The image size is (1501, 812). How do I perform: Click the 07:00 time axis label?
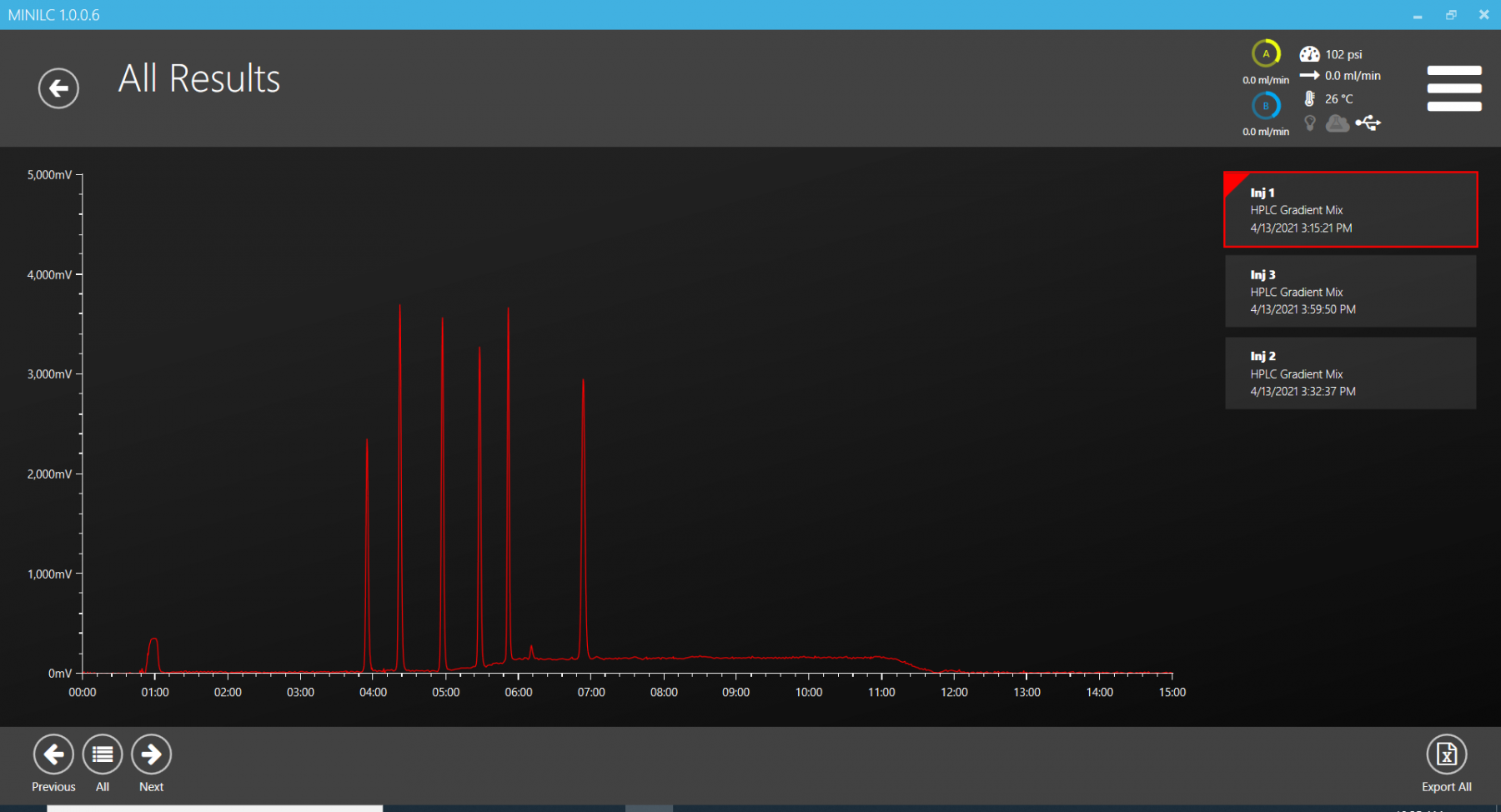coord(590,693)
